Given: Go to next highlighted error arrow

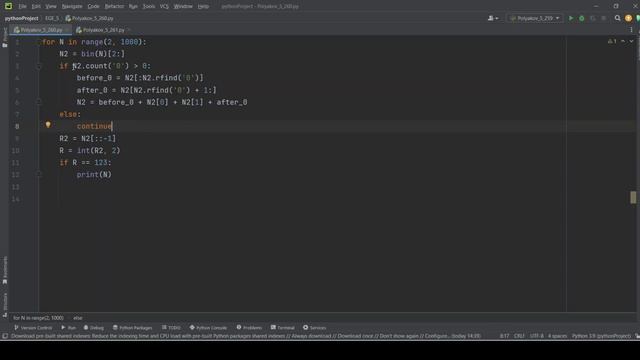Looking at the screenshot, I should tap(631, 41).
